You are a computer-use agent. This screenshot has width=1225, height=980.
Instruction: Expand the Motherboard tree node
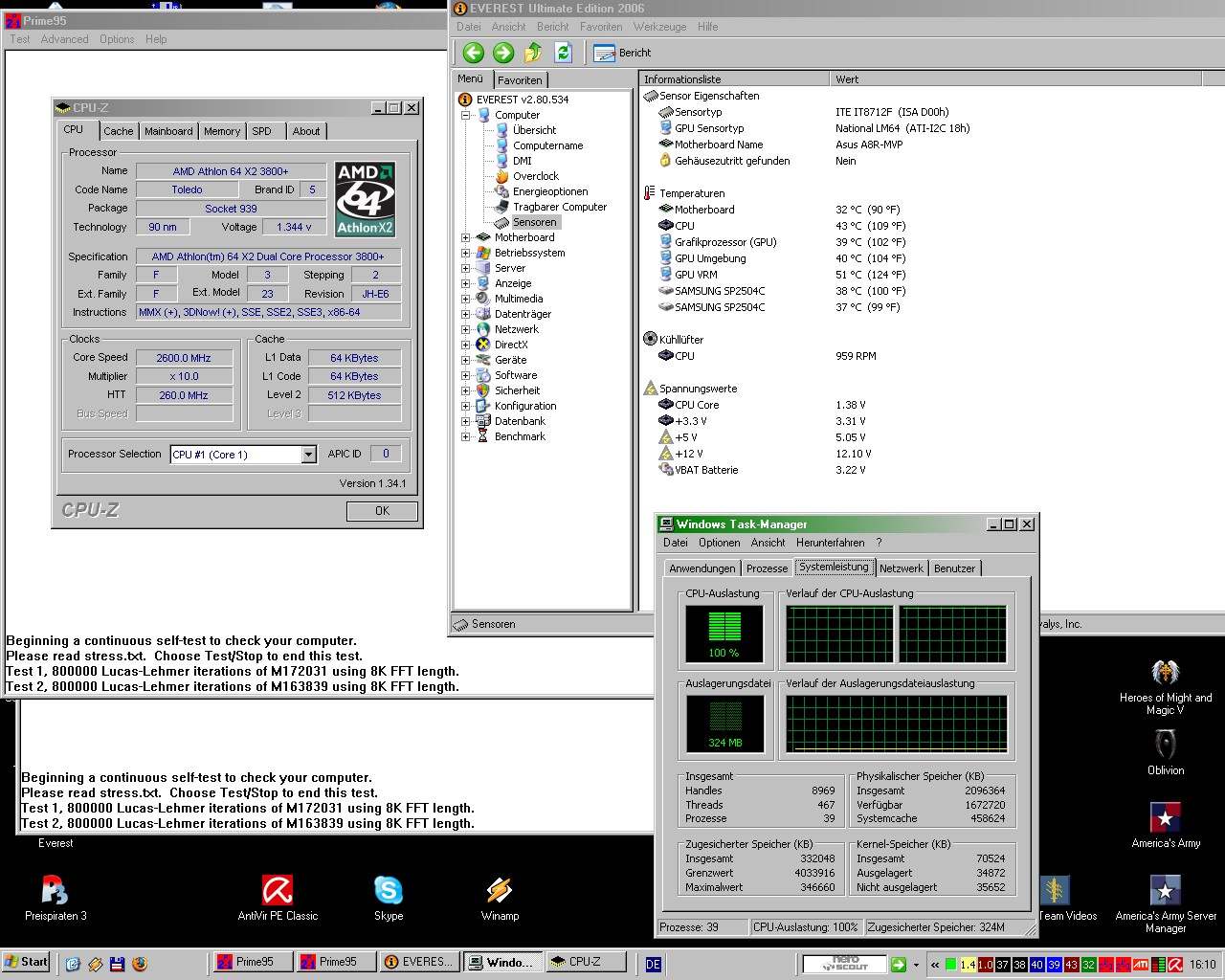click(x=466, y=237)
